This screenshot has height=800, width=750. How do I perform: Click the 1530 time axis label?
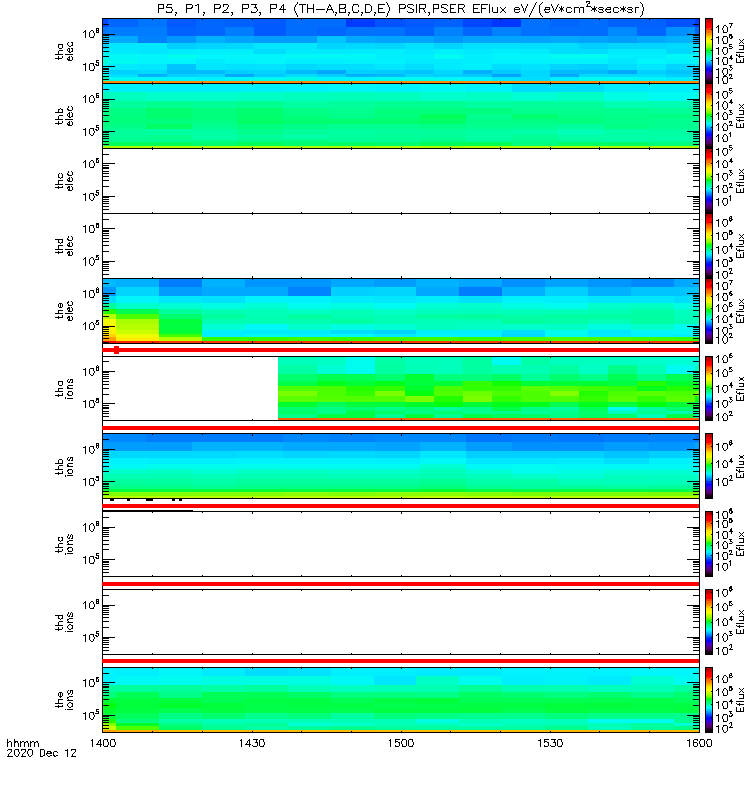point(550,743)
